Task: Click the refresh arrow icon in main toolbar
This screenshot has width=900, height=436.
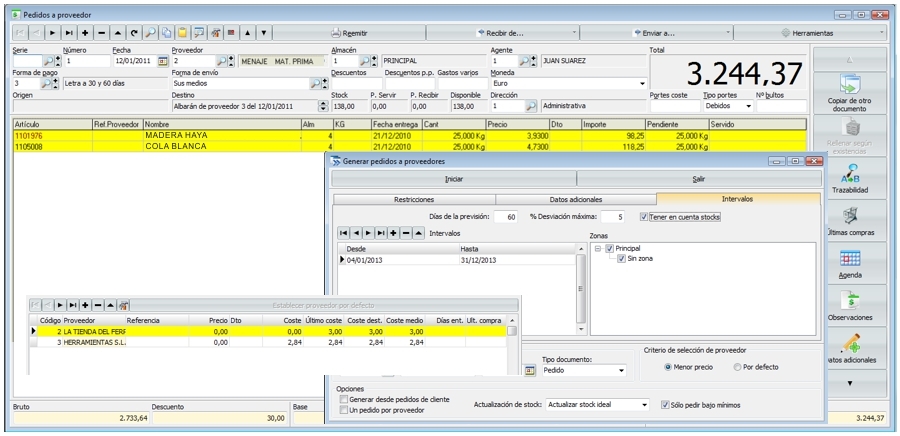Action: (x=134, y=33)
